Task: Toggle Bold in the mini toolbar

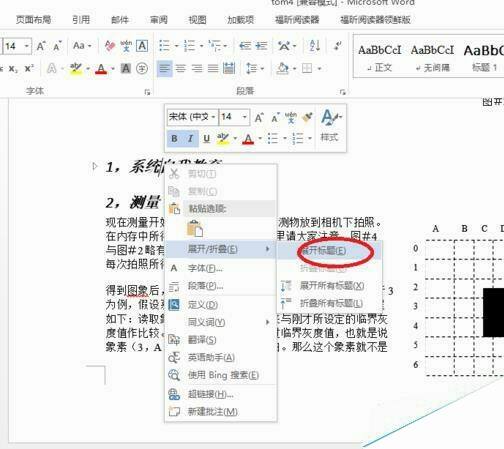Action: point(174,138)
